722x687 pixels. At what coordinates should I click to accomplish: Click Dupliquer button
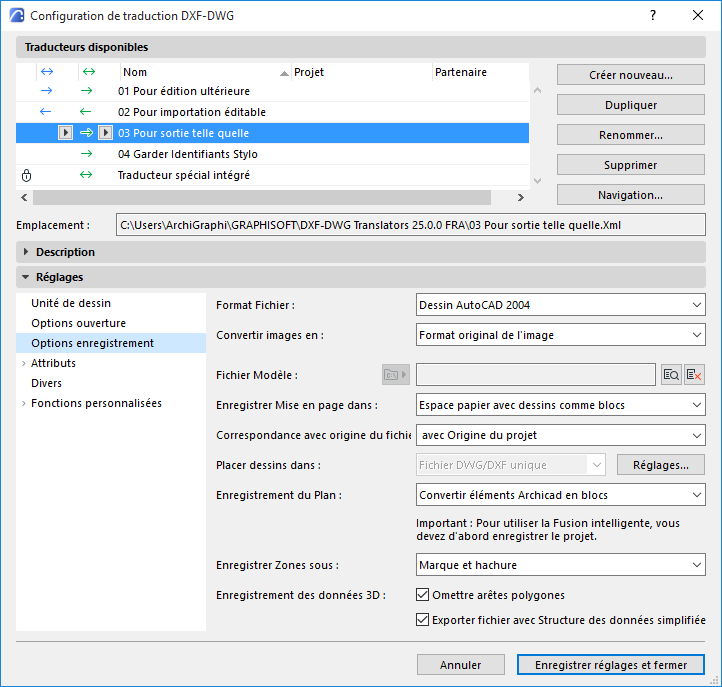[x=630, y=105]
